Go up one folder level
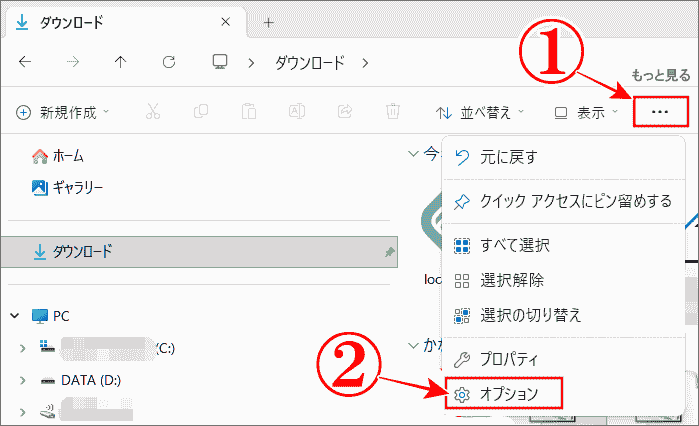Viewport: 699px width, 426px height. [x=120, y=62]
